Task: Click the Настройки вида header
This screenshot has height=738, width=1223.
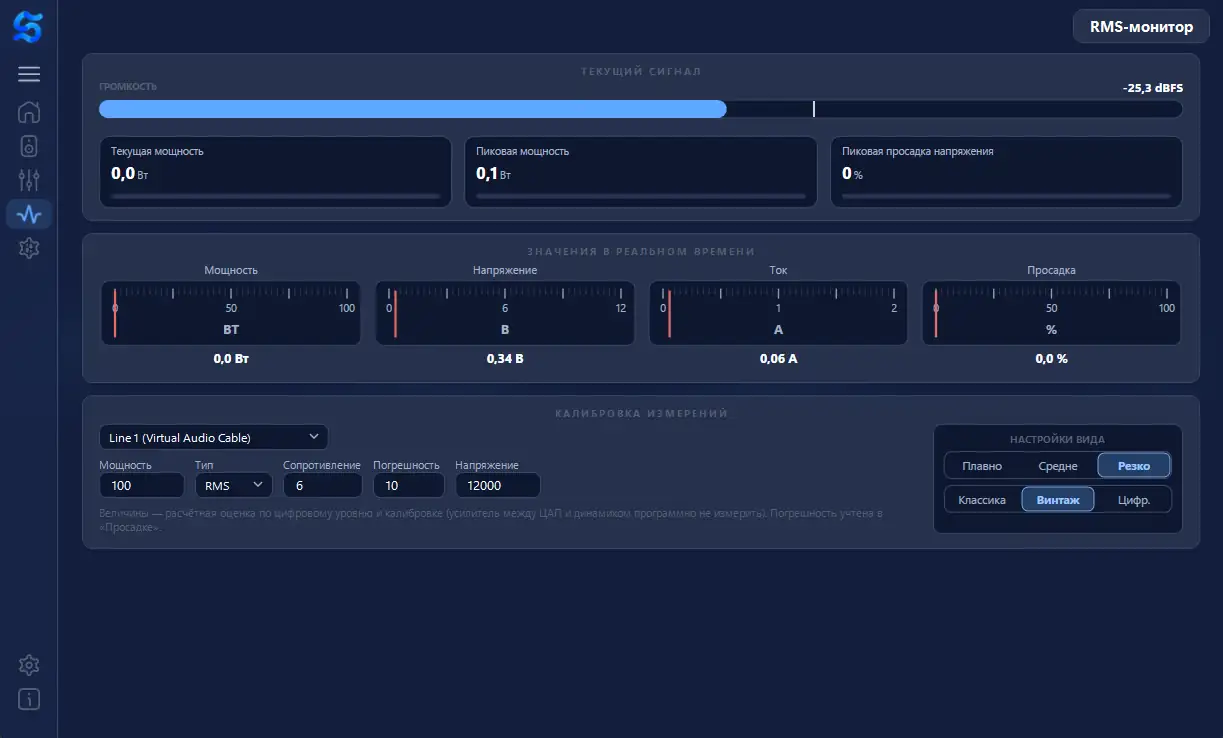Action: click(1058, 439)
